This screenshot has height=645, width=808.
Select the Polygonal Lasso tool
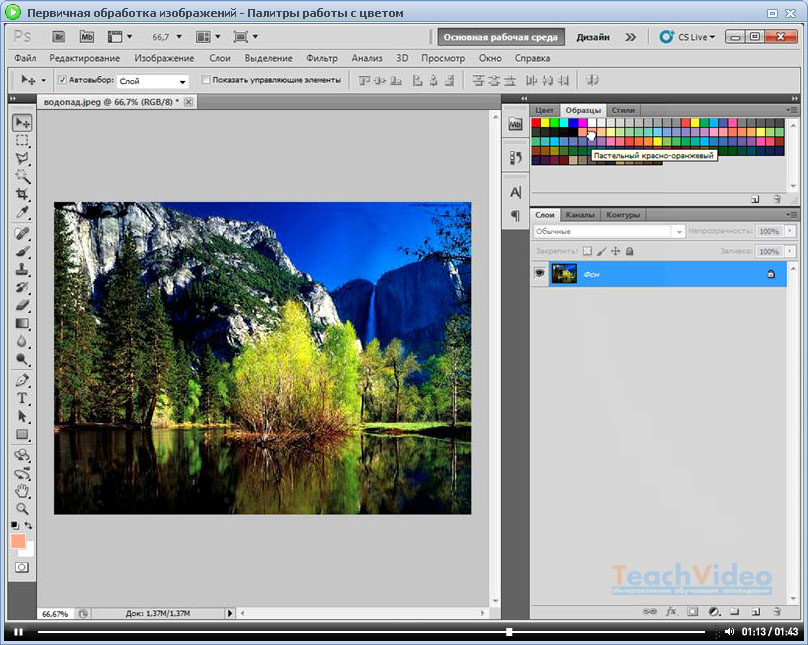pyautogui.click(x=22, y=159)
